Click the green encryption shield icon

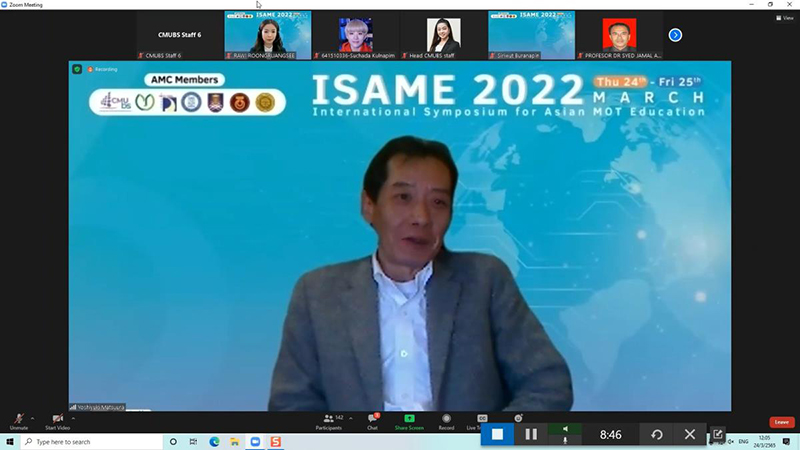[77, 69]
